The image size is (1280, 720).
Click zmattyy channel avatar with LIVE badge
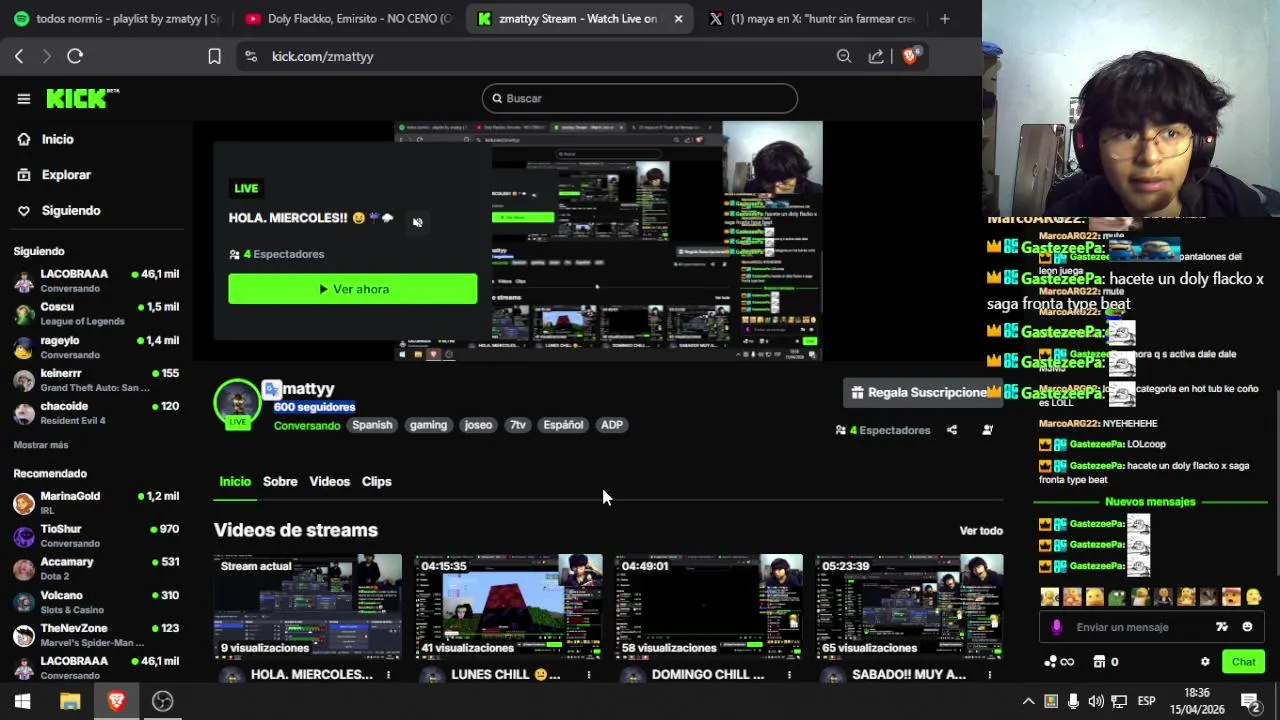238,404
